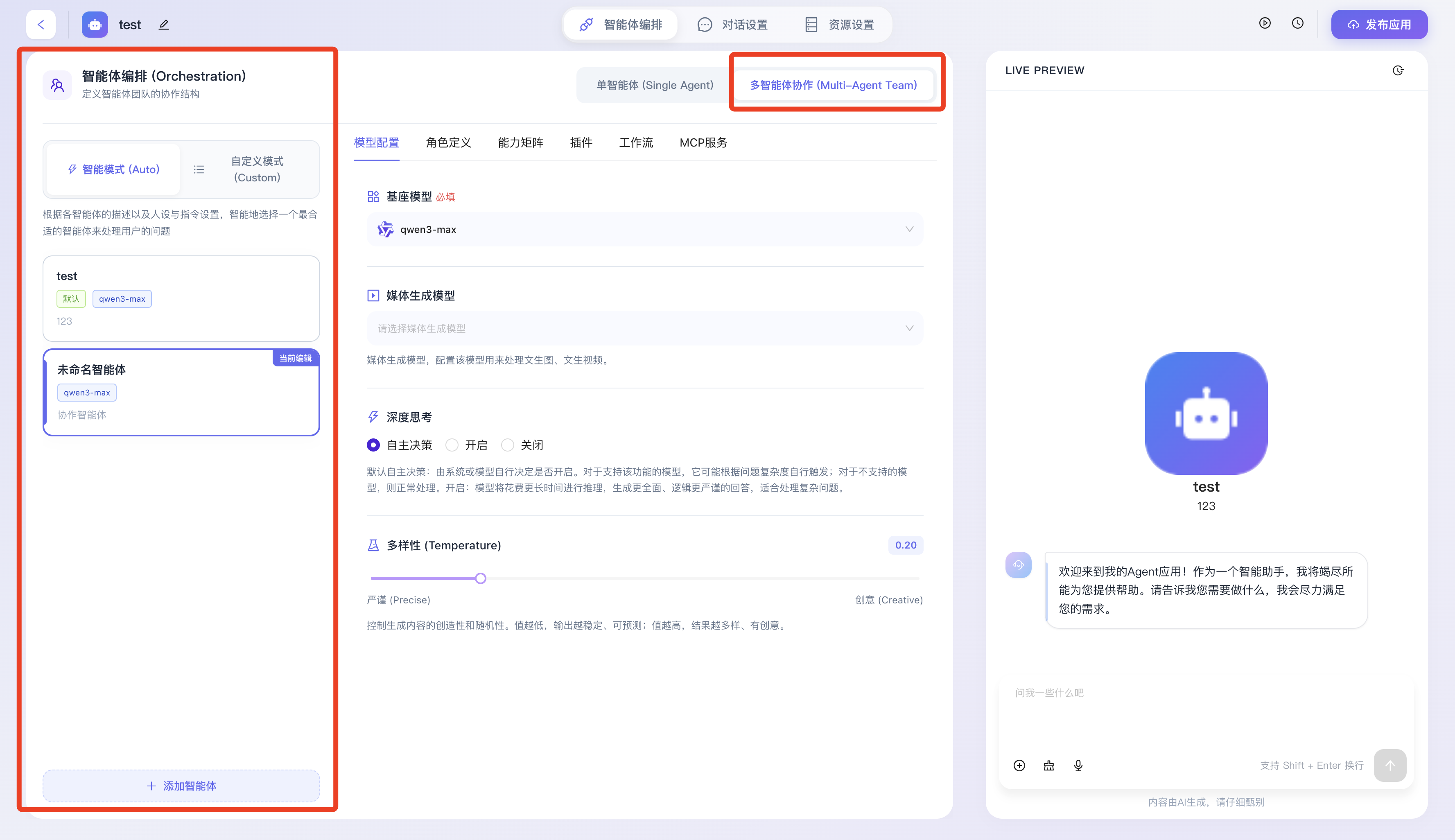This screenshot has width=1455, height=840.
Task: Click the play/run icon in top bar
Action: [x=1265, y=23]
